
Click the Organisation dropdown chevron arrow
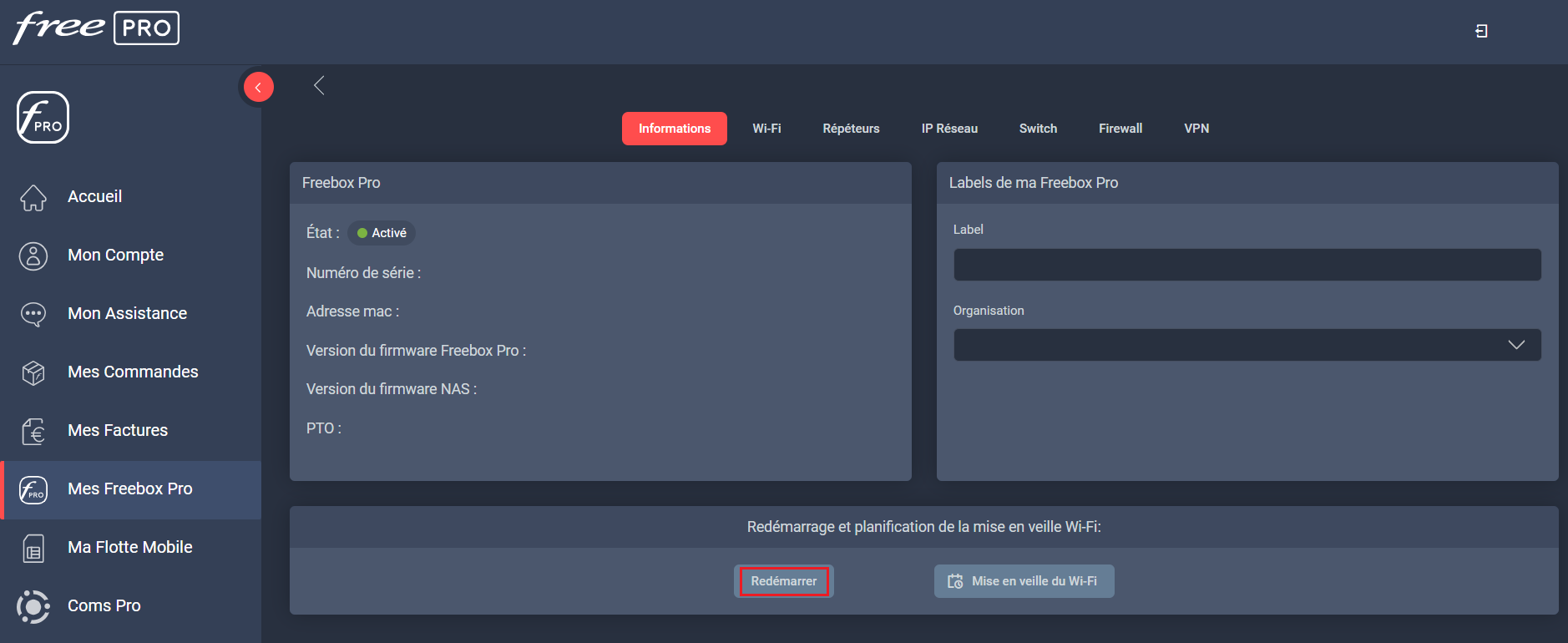1516,345
